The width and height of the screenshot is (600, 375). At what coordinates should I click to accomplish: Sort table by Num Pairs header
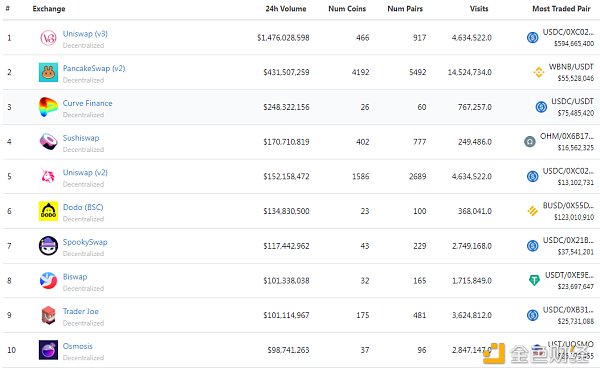[x=405, y=9]
